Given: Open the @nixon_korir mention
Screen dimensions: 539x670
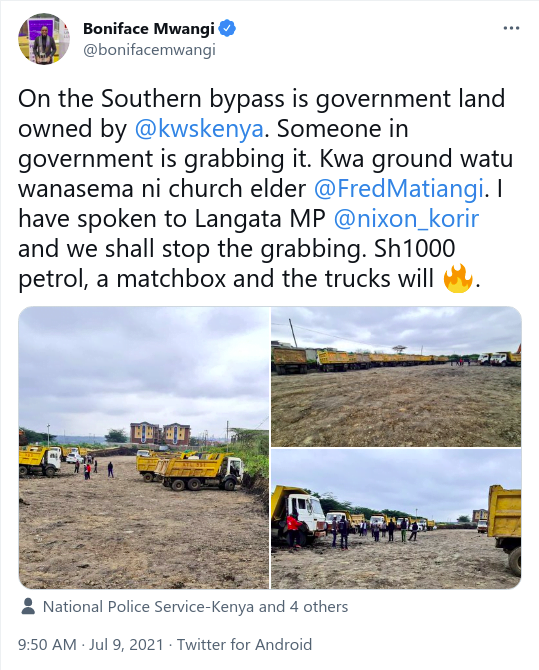Looking at the screenshot, I should pos(406,218).
